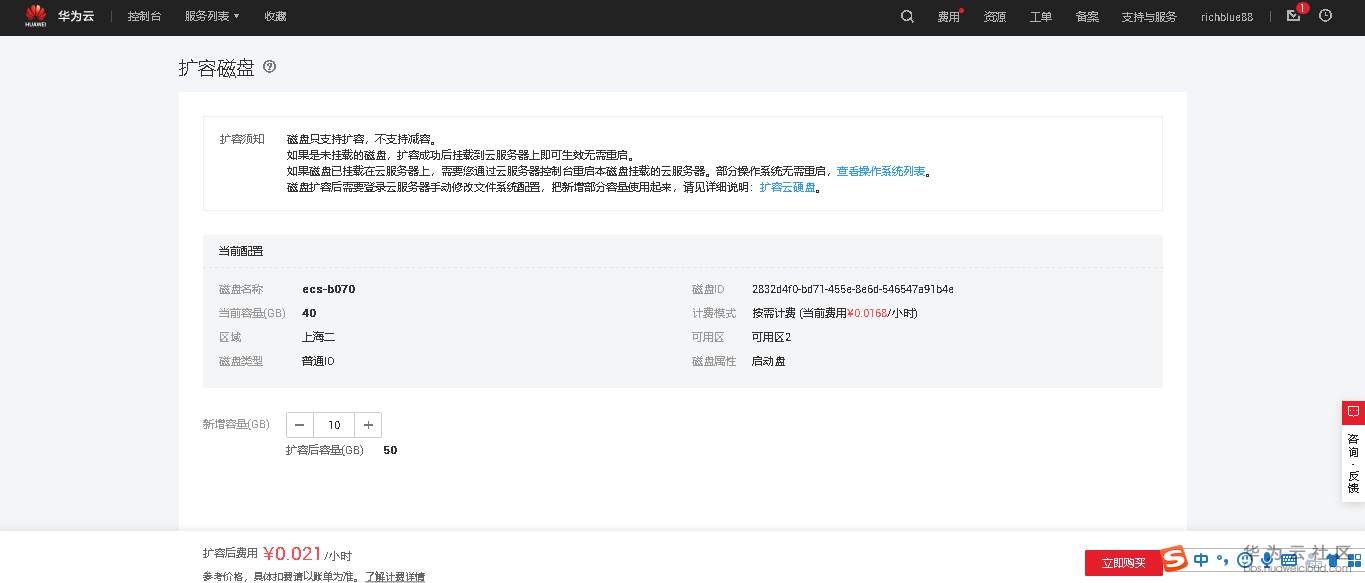Open the message mailbox icon
This screenshot has width=1365, height=583.
tap(1294, 16)
